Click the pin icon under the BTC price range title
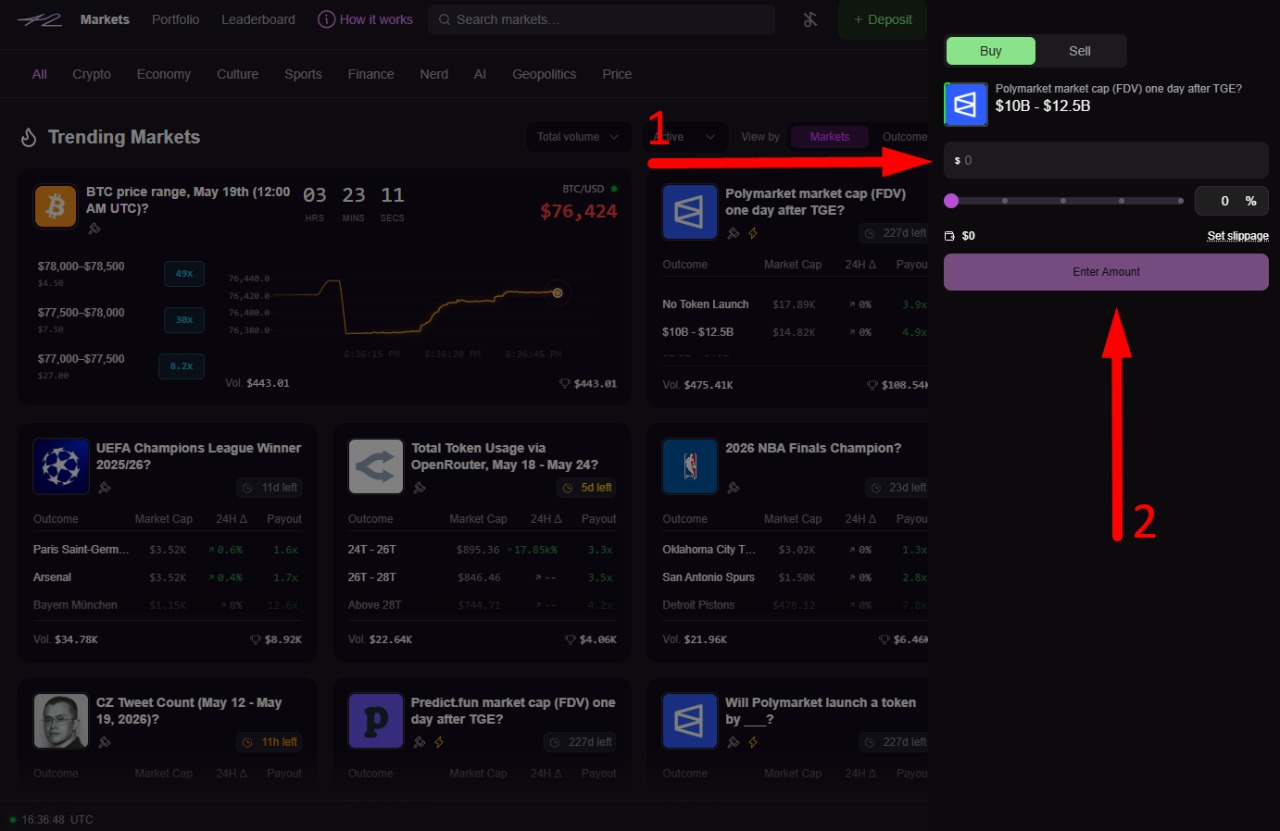Image resolution: width=1280 pixels, height=831 pixels. pos(94,229)
